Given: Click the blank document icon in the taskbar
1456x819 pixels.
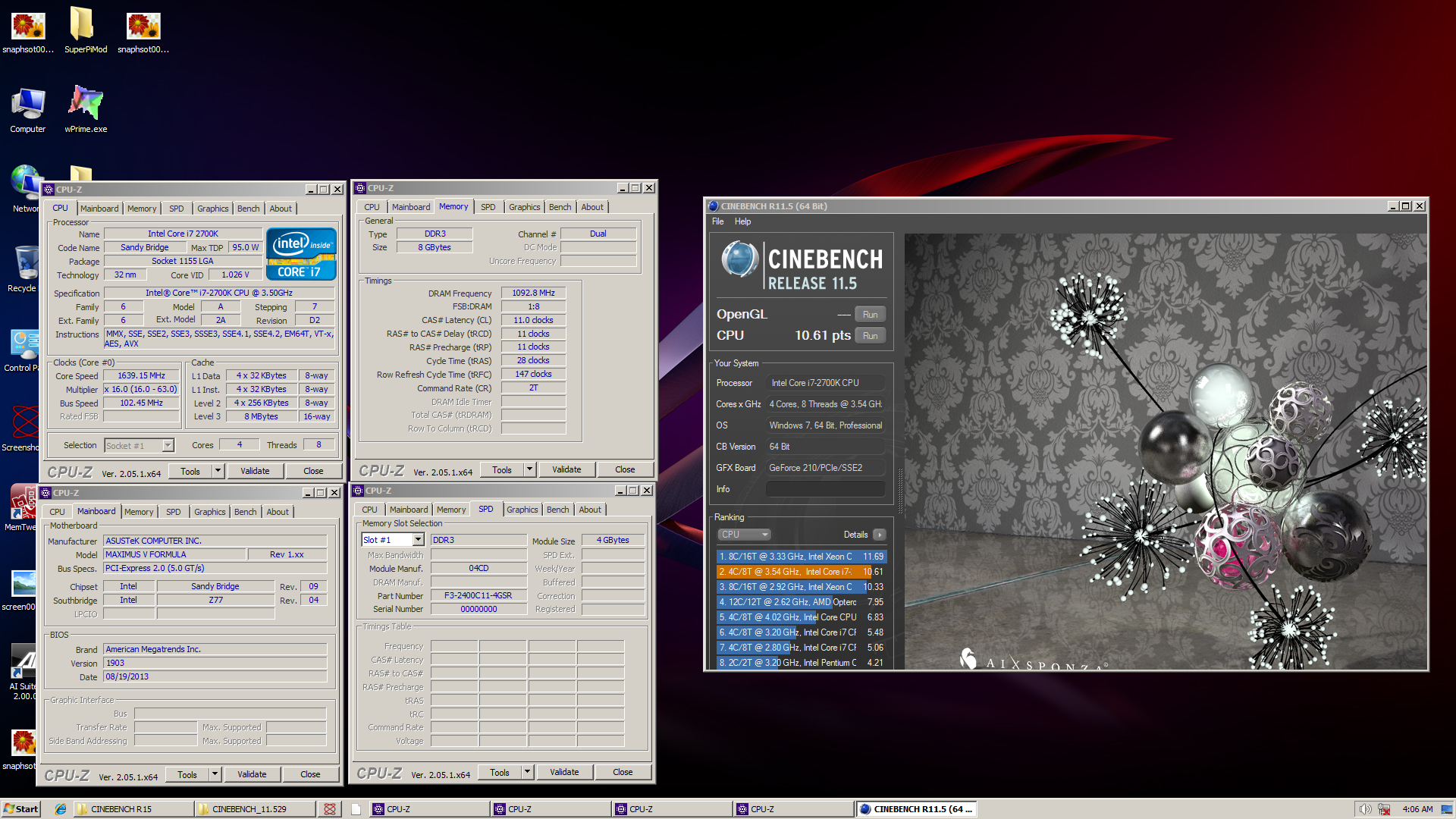Looking at the screenshot, I should pos(356,809).
